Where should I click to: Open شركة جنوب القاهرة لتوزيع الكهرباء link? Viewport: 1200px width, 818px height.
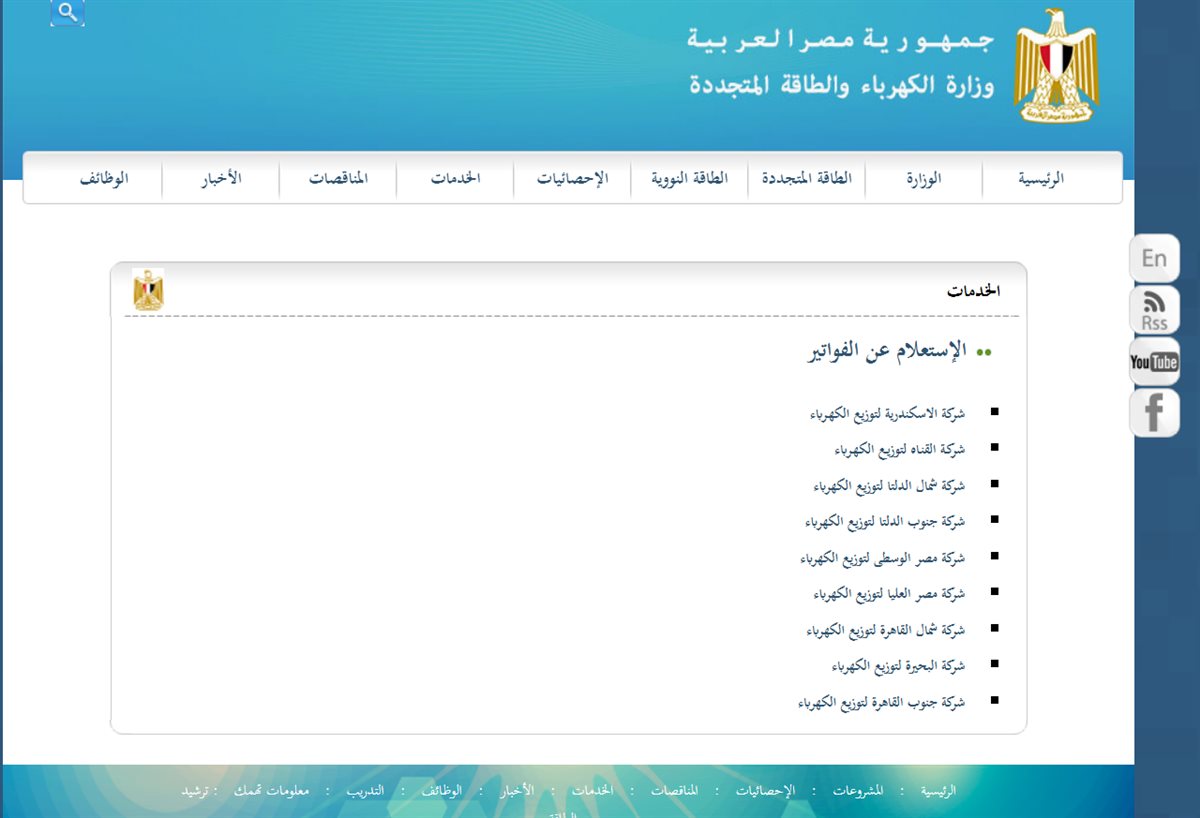[x=882, y=703]
